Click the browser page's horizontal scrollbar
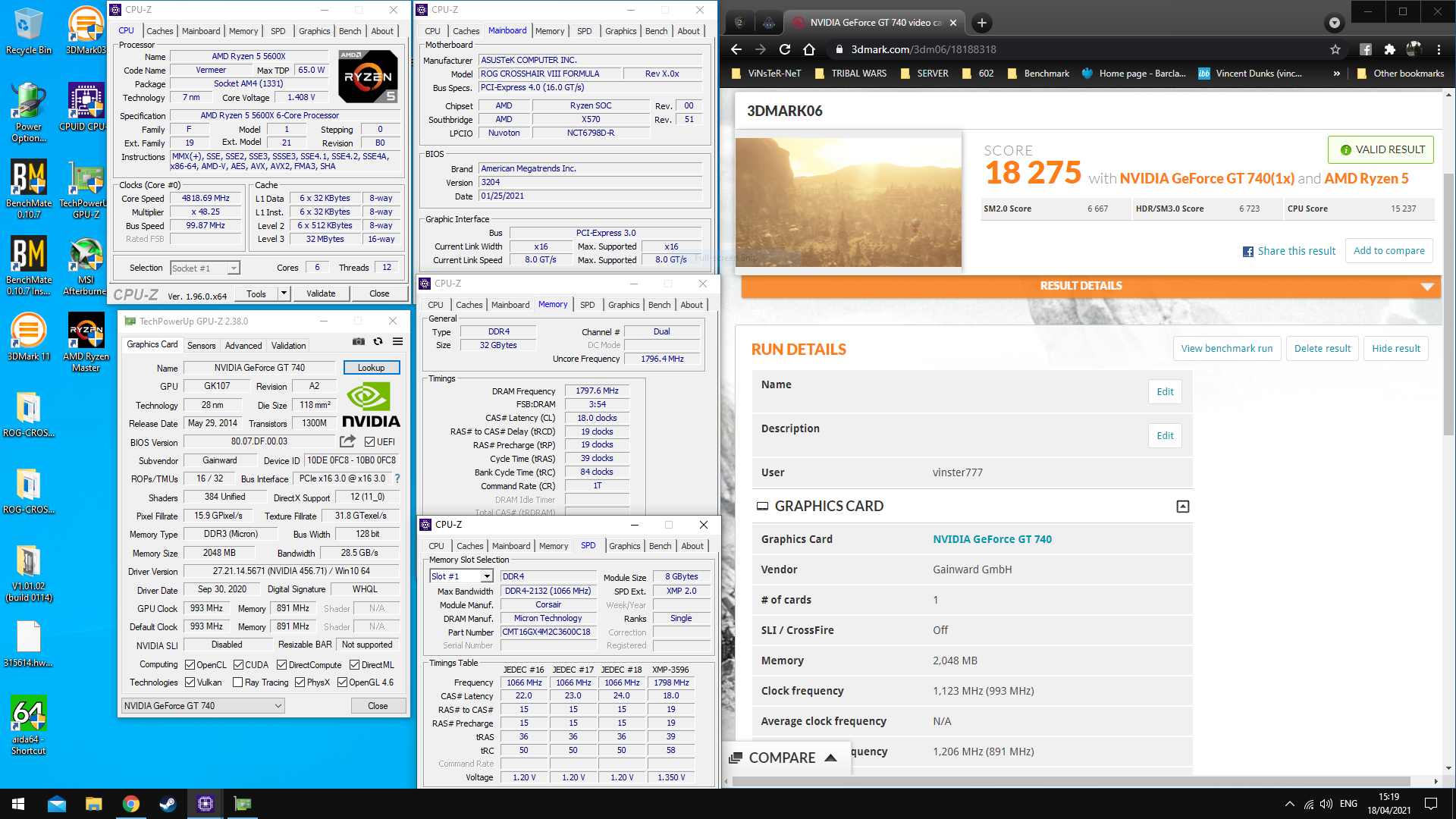Image resolution: width=1456 pixels, height=819 pixels. 1071,781
